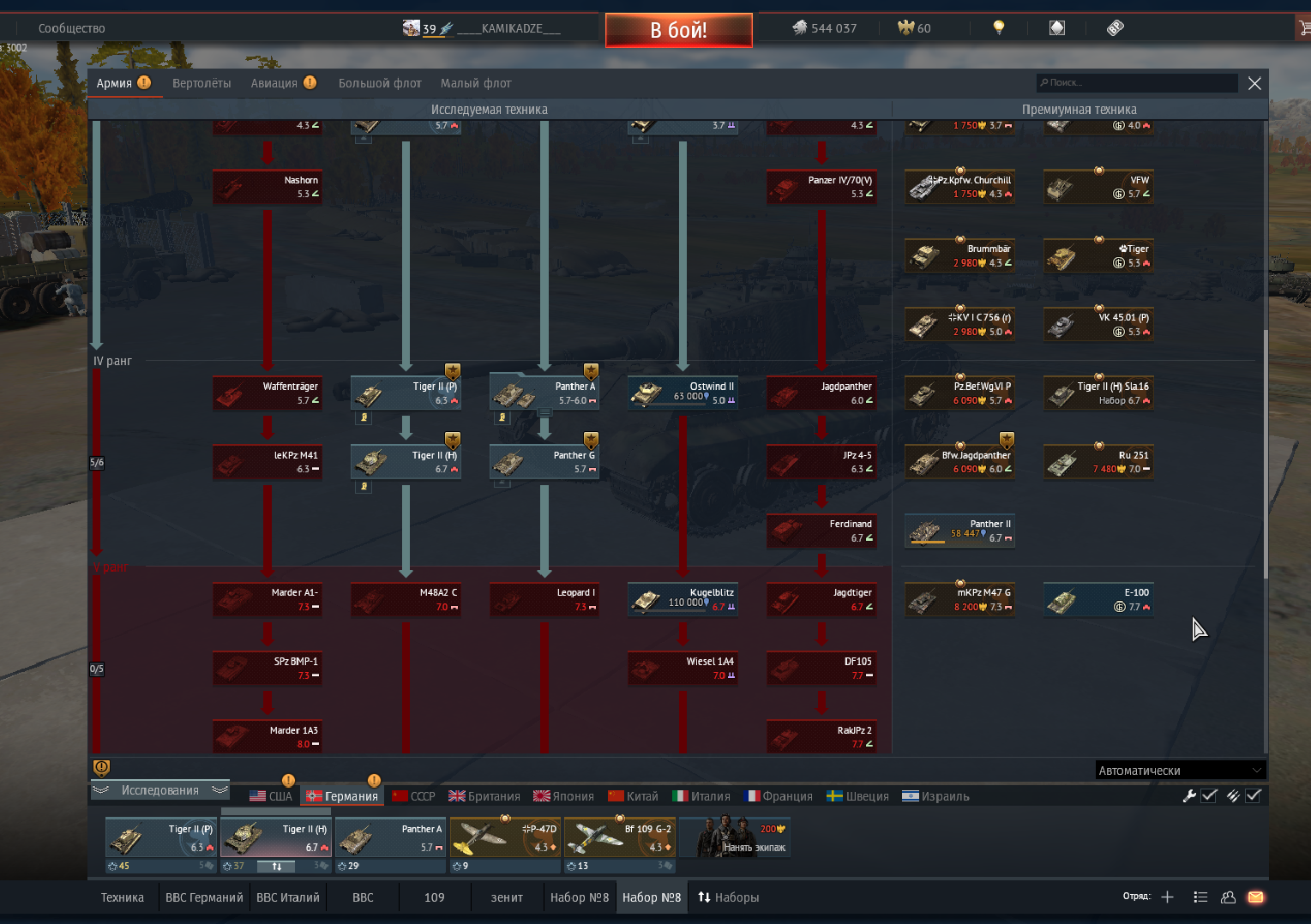Click the Нанять экипаж crew slot

click(x=735, y=838)
